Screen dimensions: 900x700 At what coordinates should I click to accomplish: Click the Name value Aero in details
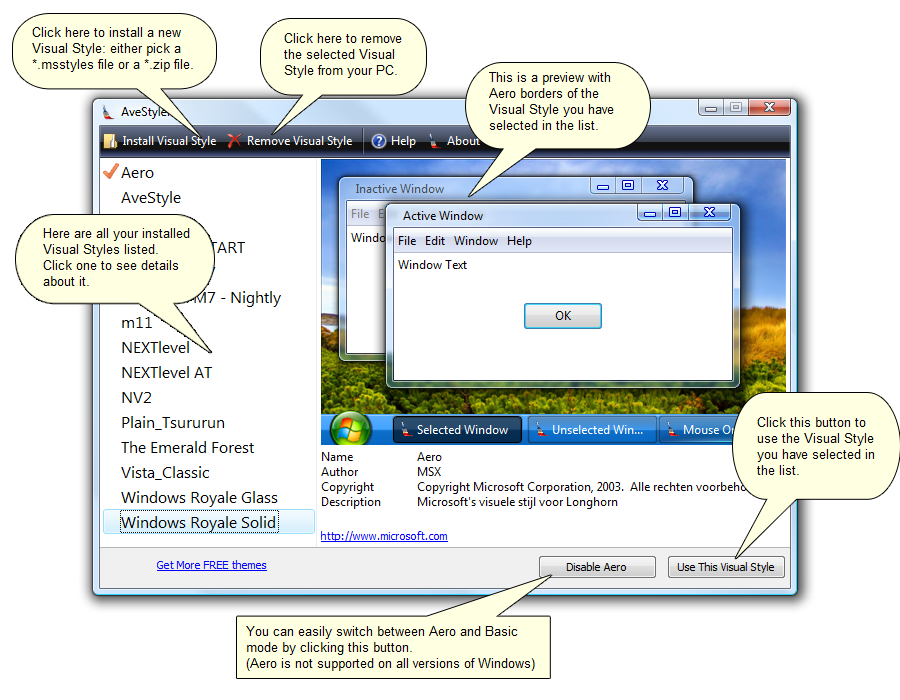coord(429,457)
